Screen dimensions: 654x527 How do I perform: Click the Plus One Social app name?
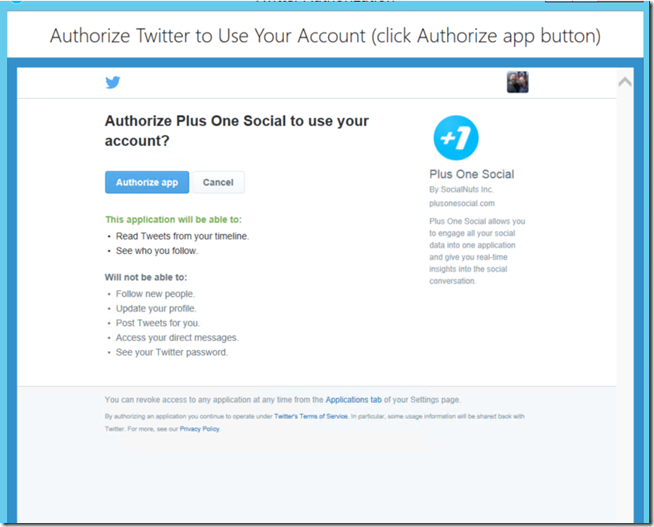(471, 174)
